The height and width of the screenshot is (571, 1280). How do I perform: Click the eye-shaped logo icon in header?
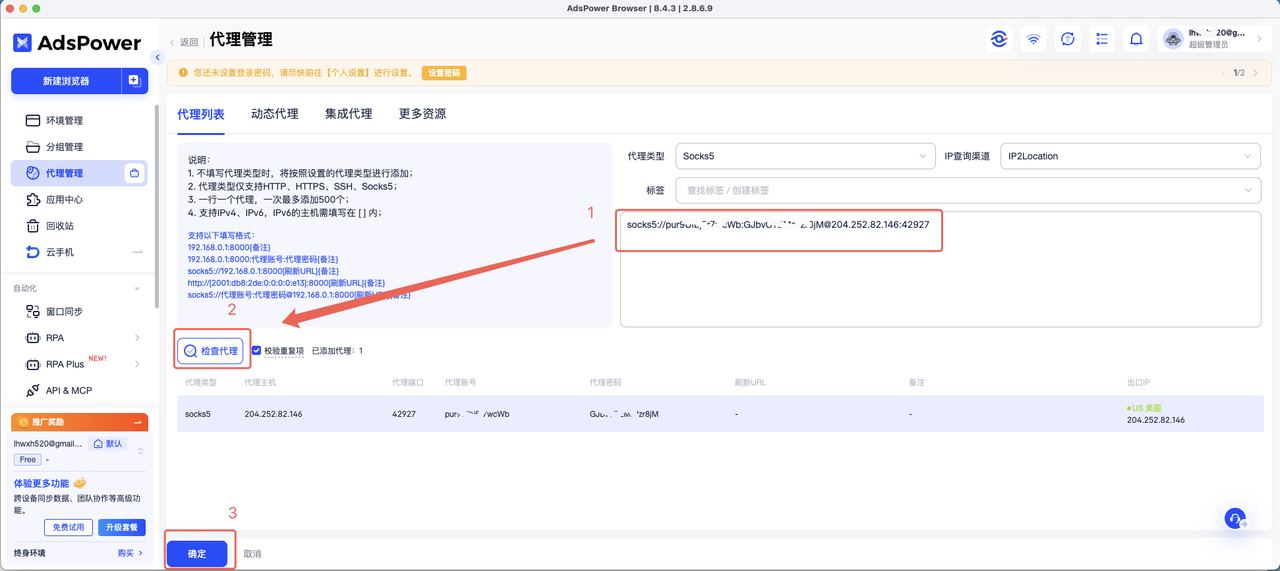999,39
